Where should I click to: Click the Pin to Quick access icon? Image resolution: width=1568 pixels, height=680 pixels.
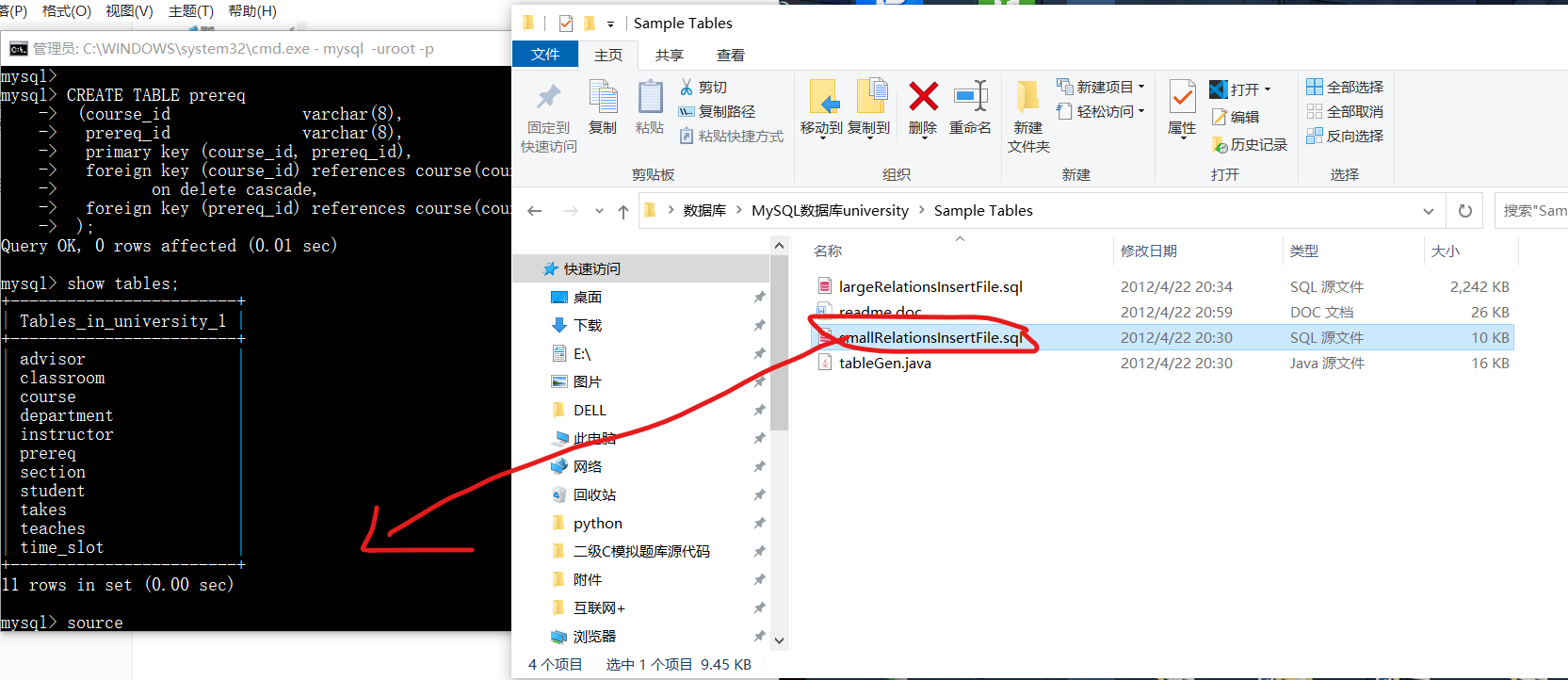pyautogui.click(x=549, y=97)
